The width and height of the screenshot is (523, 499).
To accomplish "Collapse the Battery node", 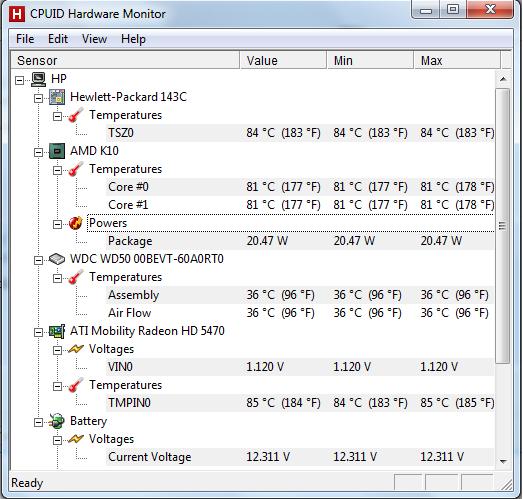I will (x=39, y=423).
